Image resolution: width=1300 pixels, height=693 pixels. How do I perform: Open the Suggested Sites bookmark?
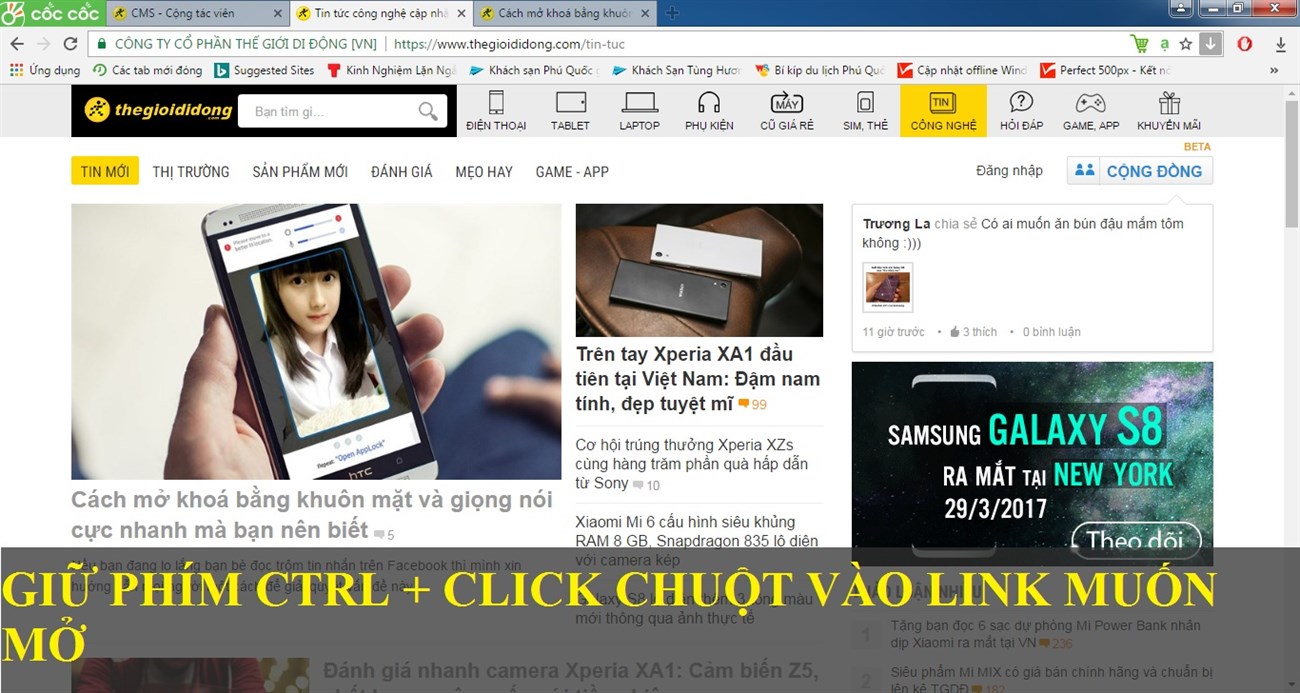pos(265,70)
